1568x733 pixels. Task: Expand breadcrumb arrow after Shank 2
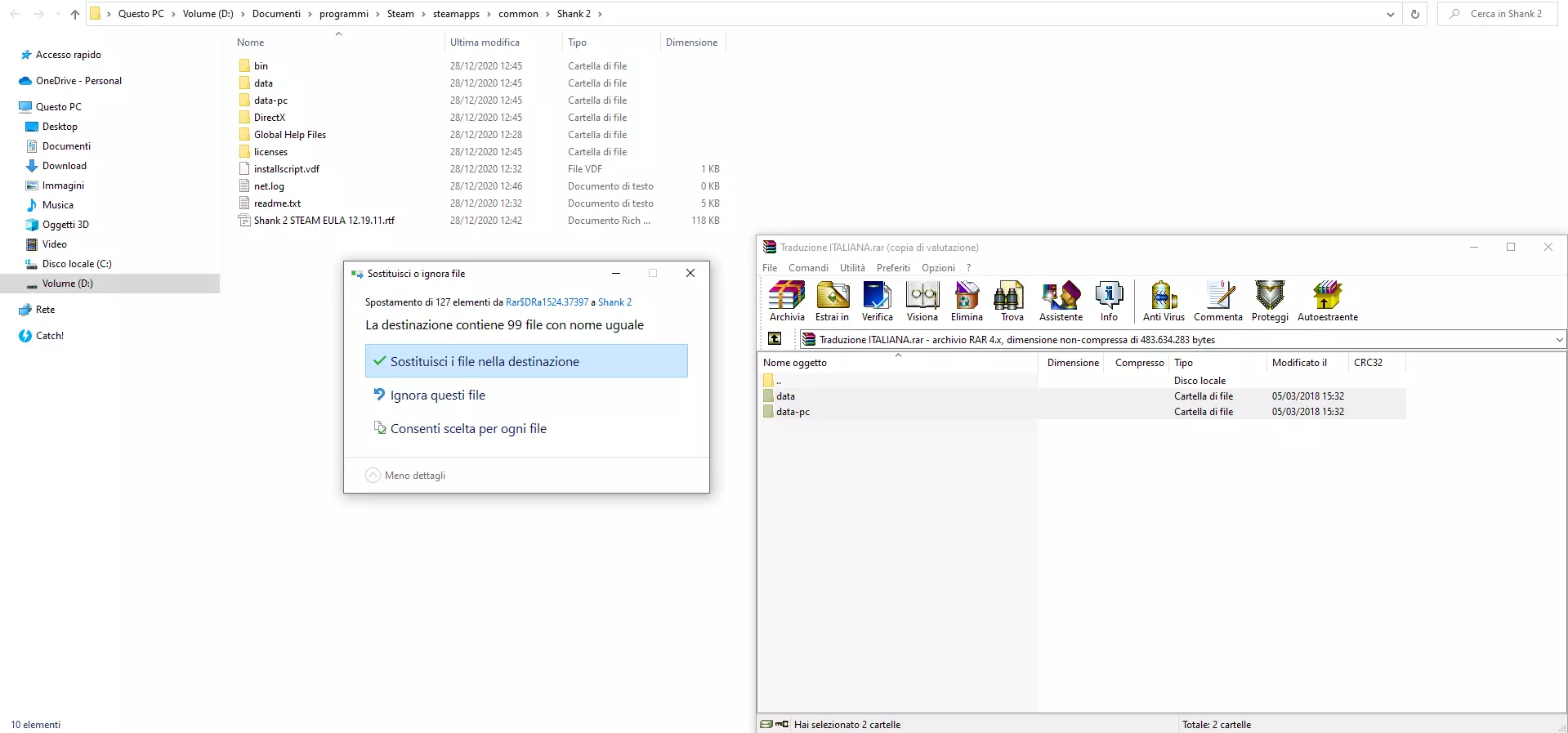point(600,14)
